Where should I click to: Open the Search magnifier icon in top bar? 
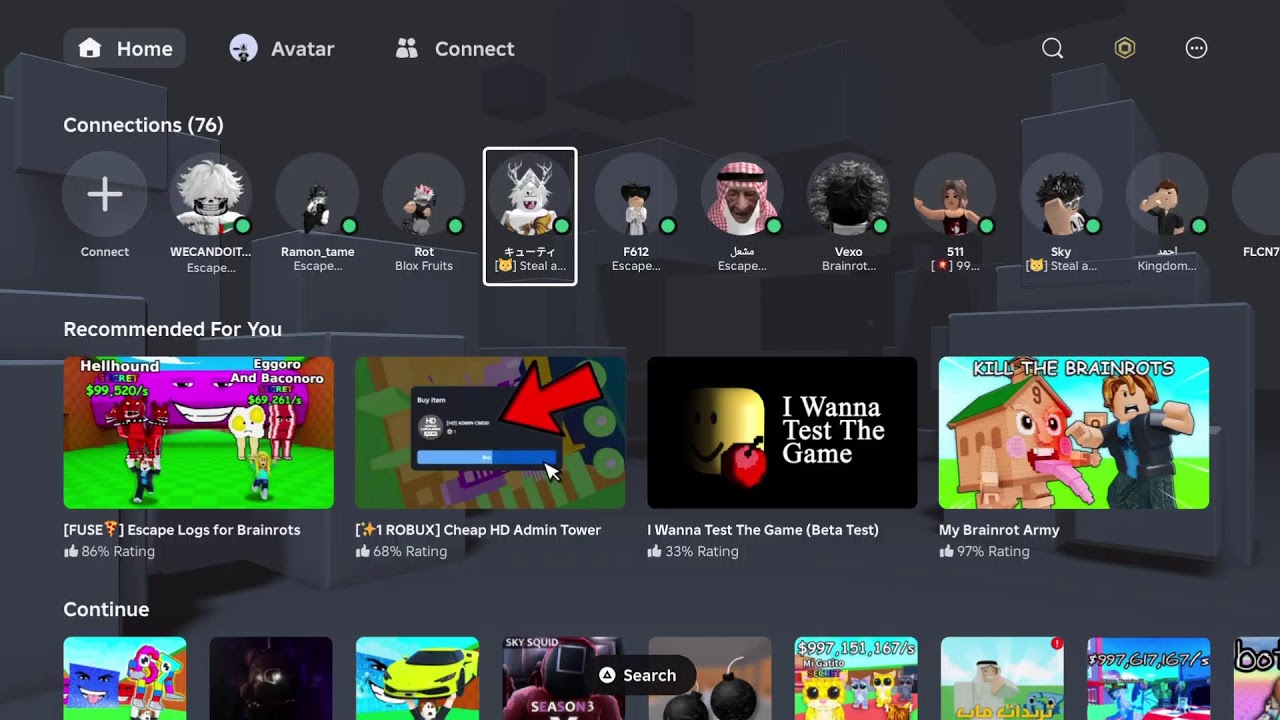[1052, 48]
